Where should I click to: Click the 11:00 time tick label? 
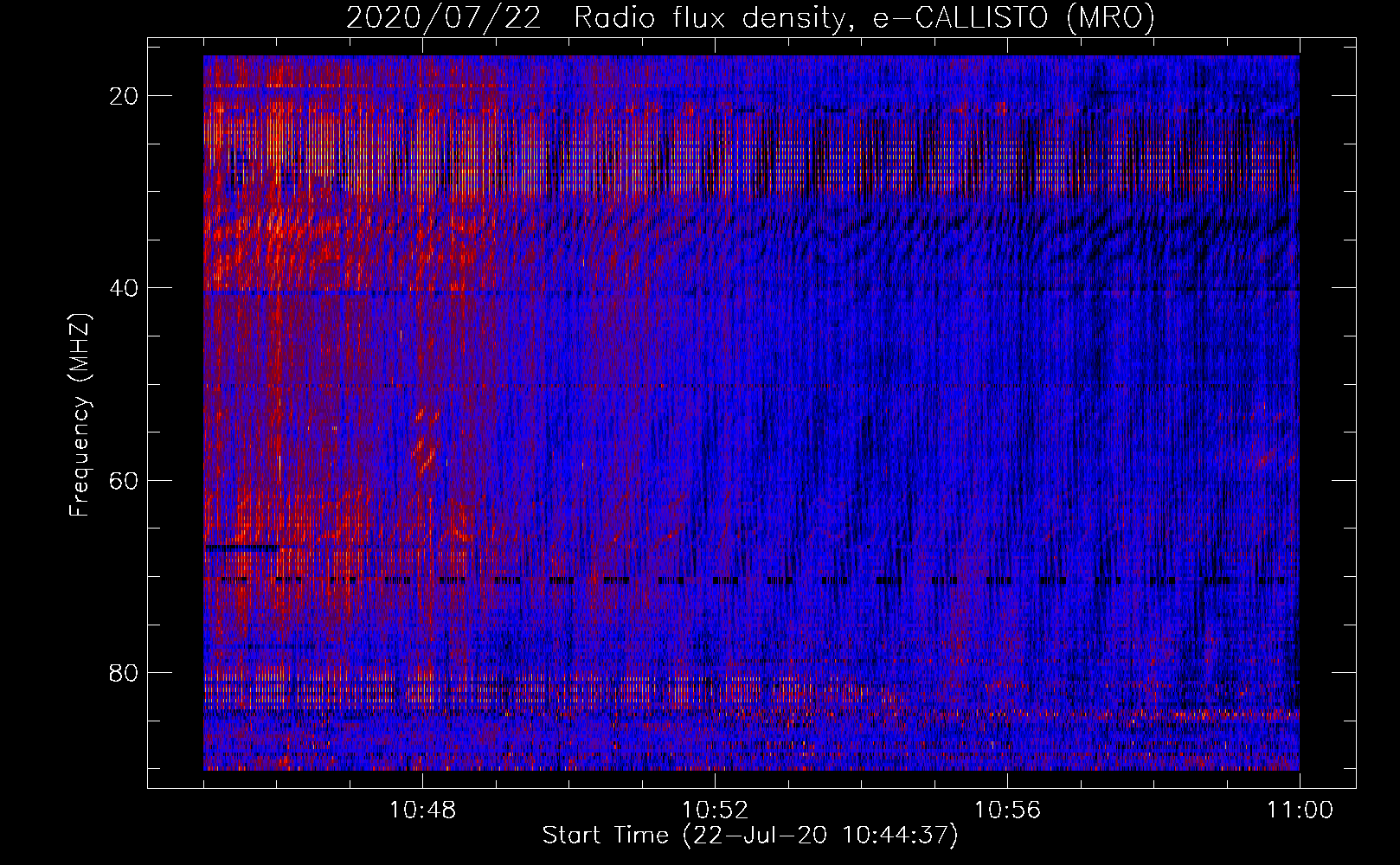point(1300,811)
